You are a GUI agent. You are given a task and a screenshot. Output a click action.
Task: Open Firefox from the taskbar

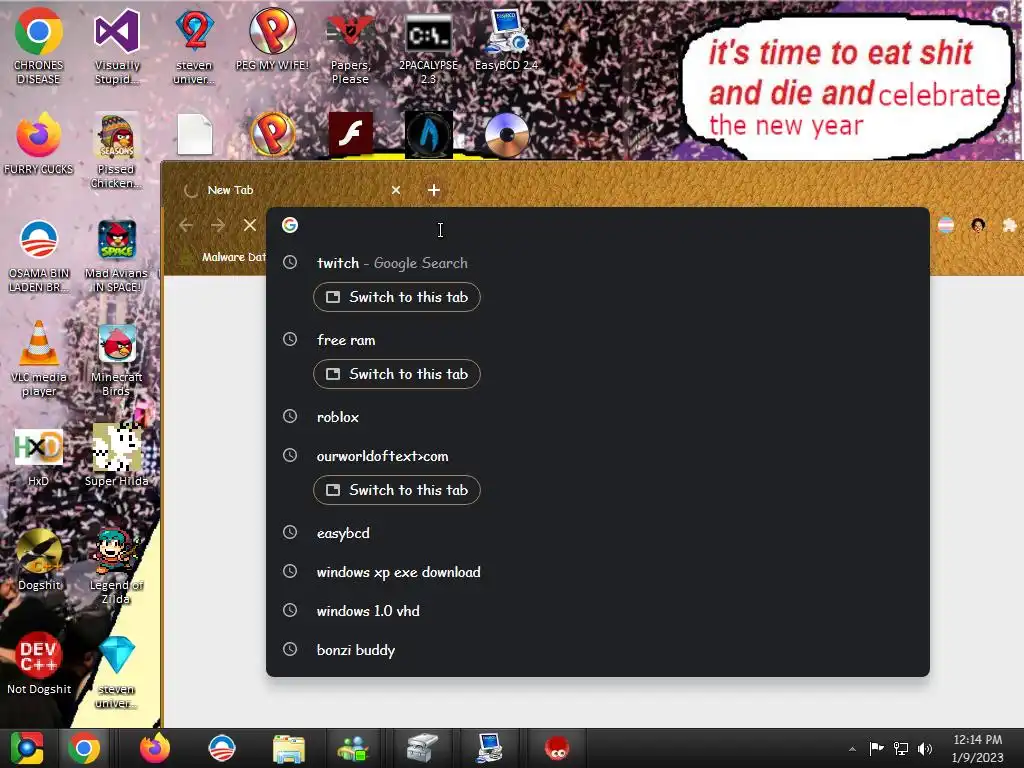(x=154, y=748)
